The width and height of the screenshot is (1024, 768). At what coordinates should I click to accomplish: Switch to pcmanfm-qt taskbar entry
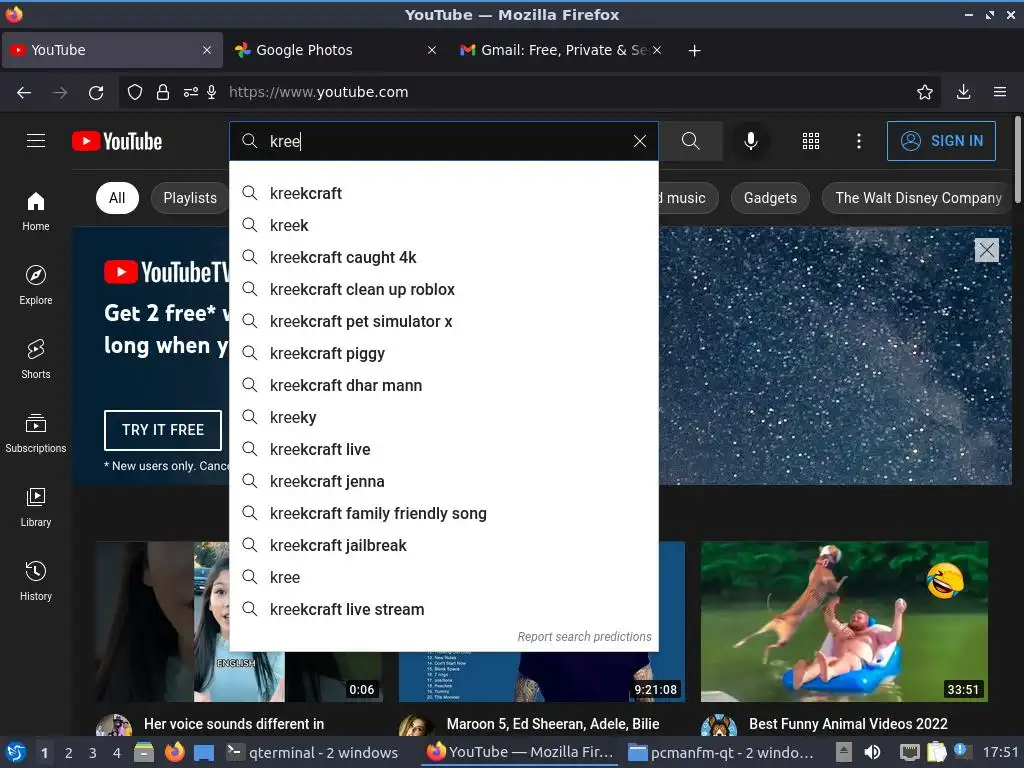722,753
